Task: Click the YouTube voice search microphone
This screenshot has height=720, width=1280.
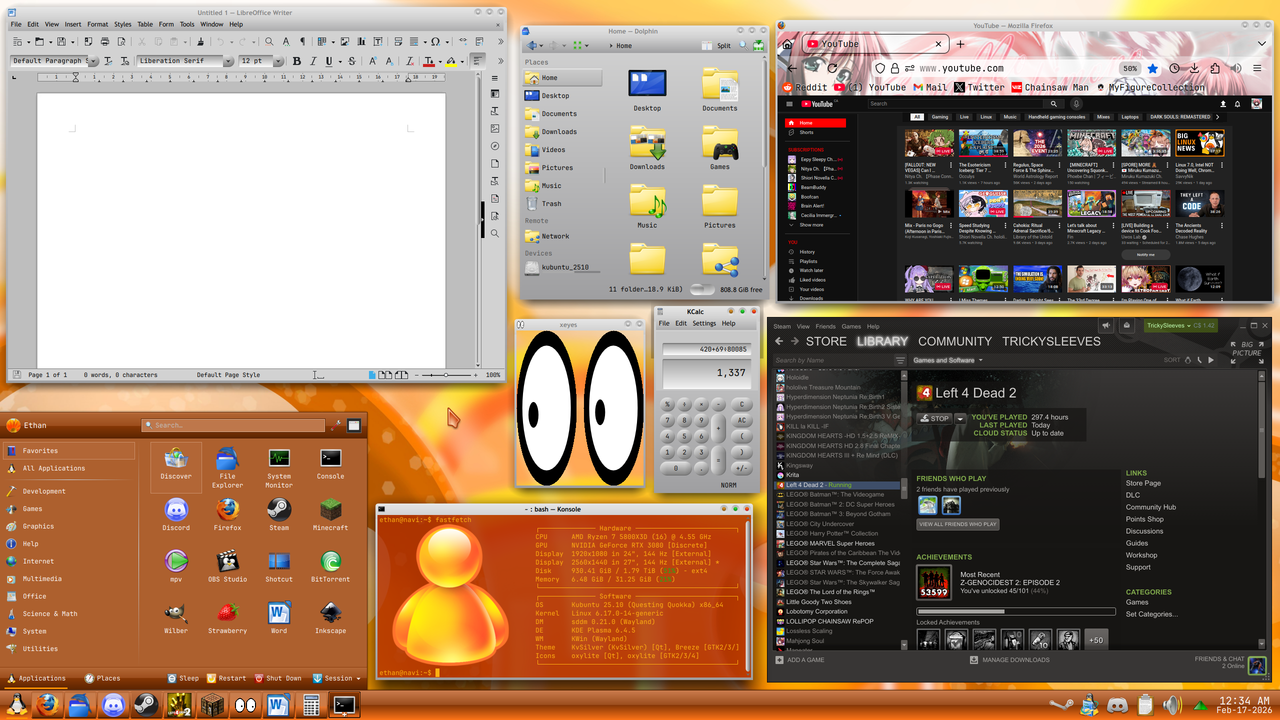Action: (1076, 103)
